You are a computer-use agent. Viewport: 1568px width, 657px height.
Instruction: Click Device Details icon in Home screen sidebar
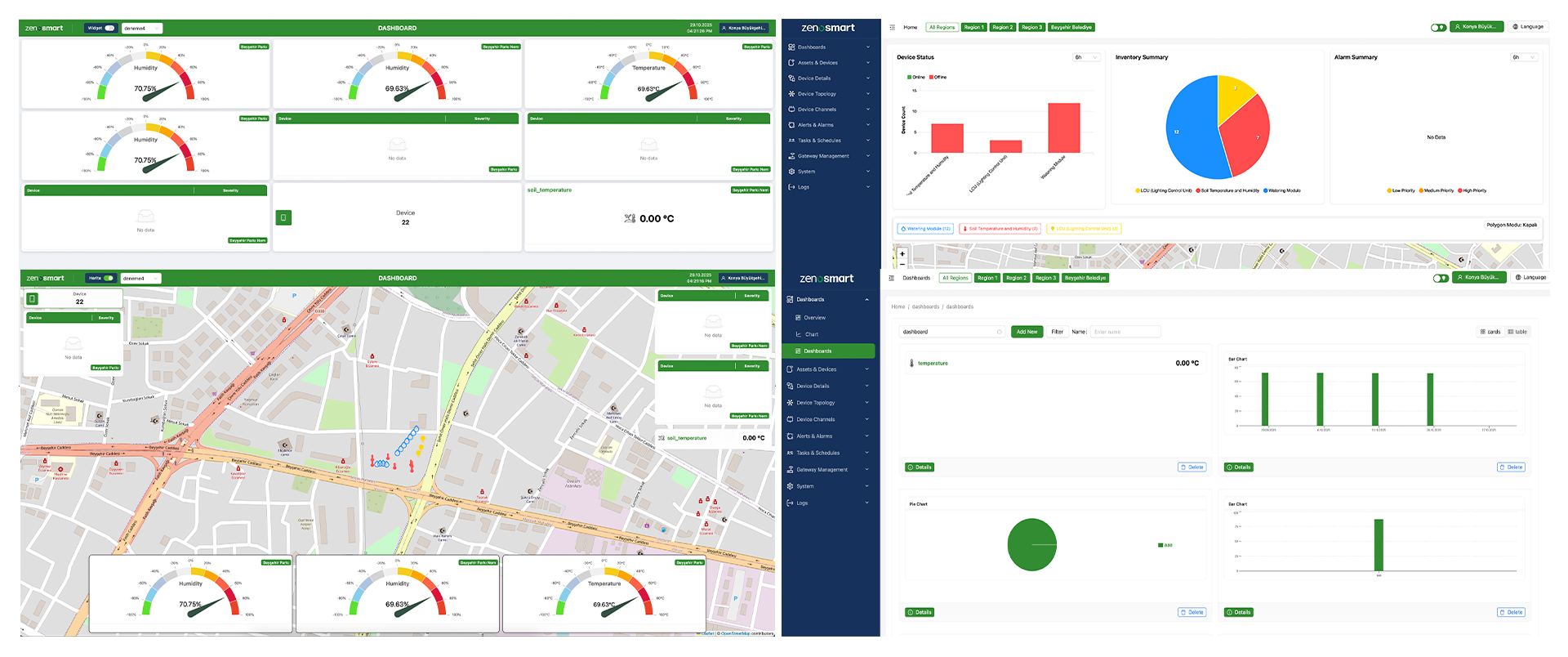[x=791, y=78]
